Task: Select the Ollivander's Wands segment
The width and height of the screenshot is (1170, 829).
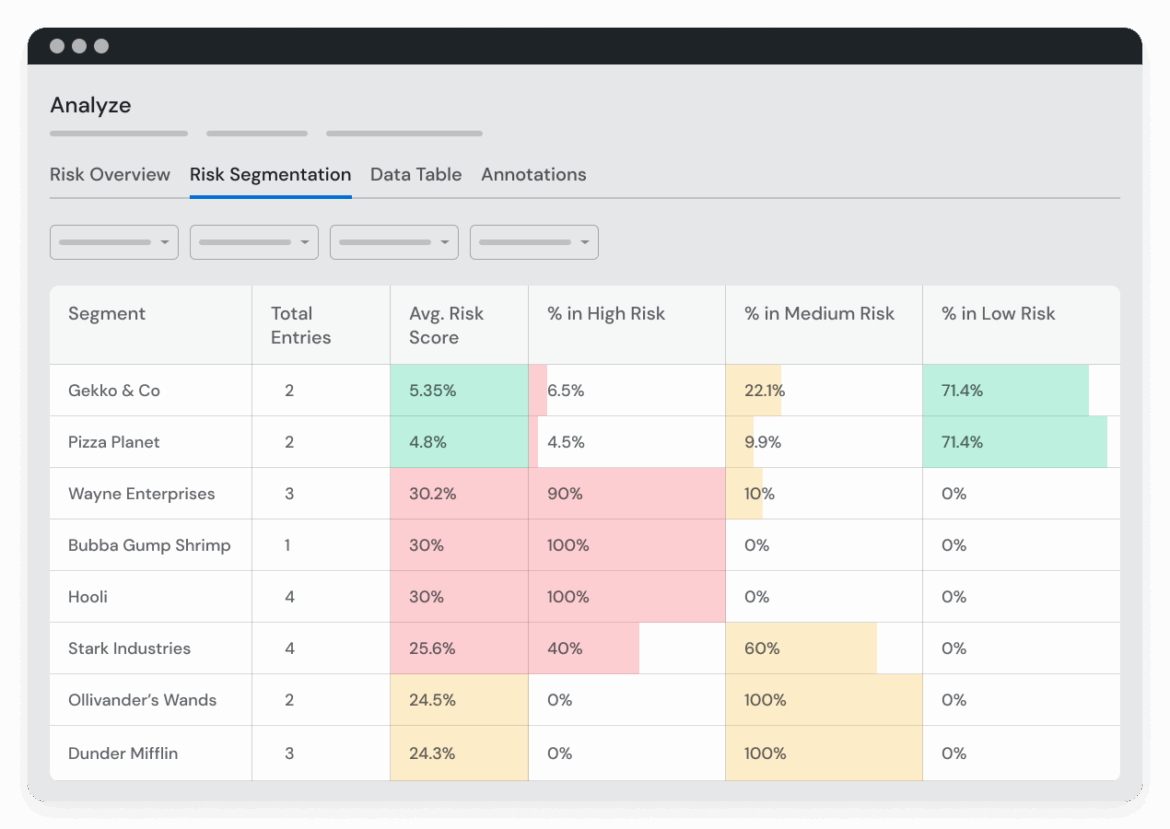Action: 143,700
